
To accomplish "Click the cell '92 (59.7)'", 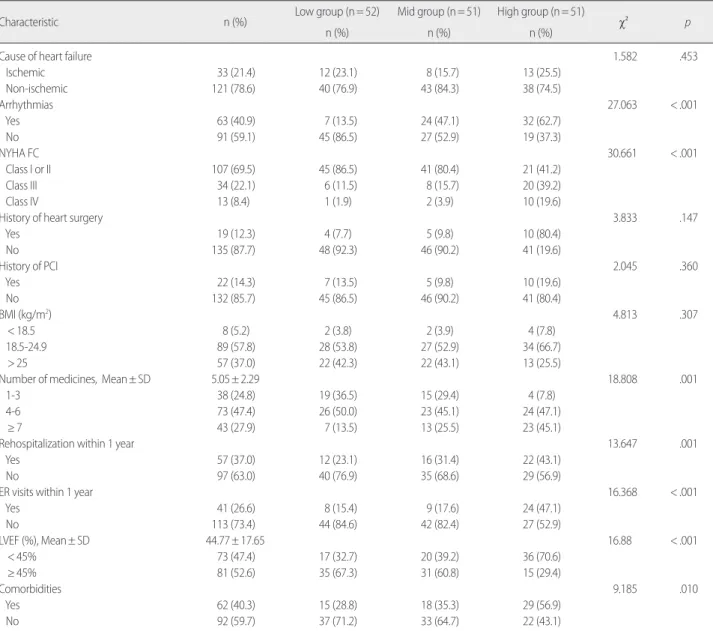I will click(236, 621).
